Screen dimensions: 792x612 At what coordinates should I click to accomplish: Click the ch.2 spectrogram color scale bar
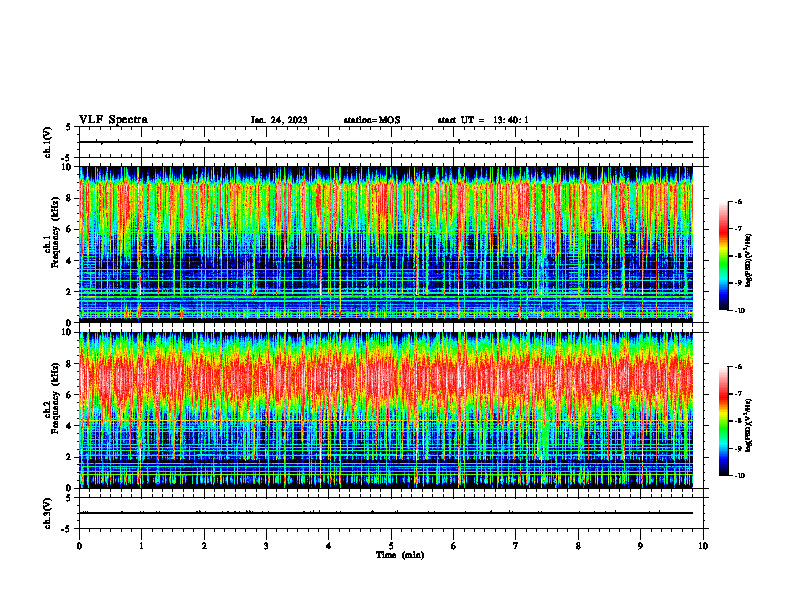click(723, 421)
